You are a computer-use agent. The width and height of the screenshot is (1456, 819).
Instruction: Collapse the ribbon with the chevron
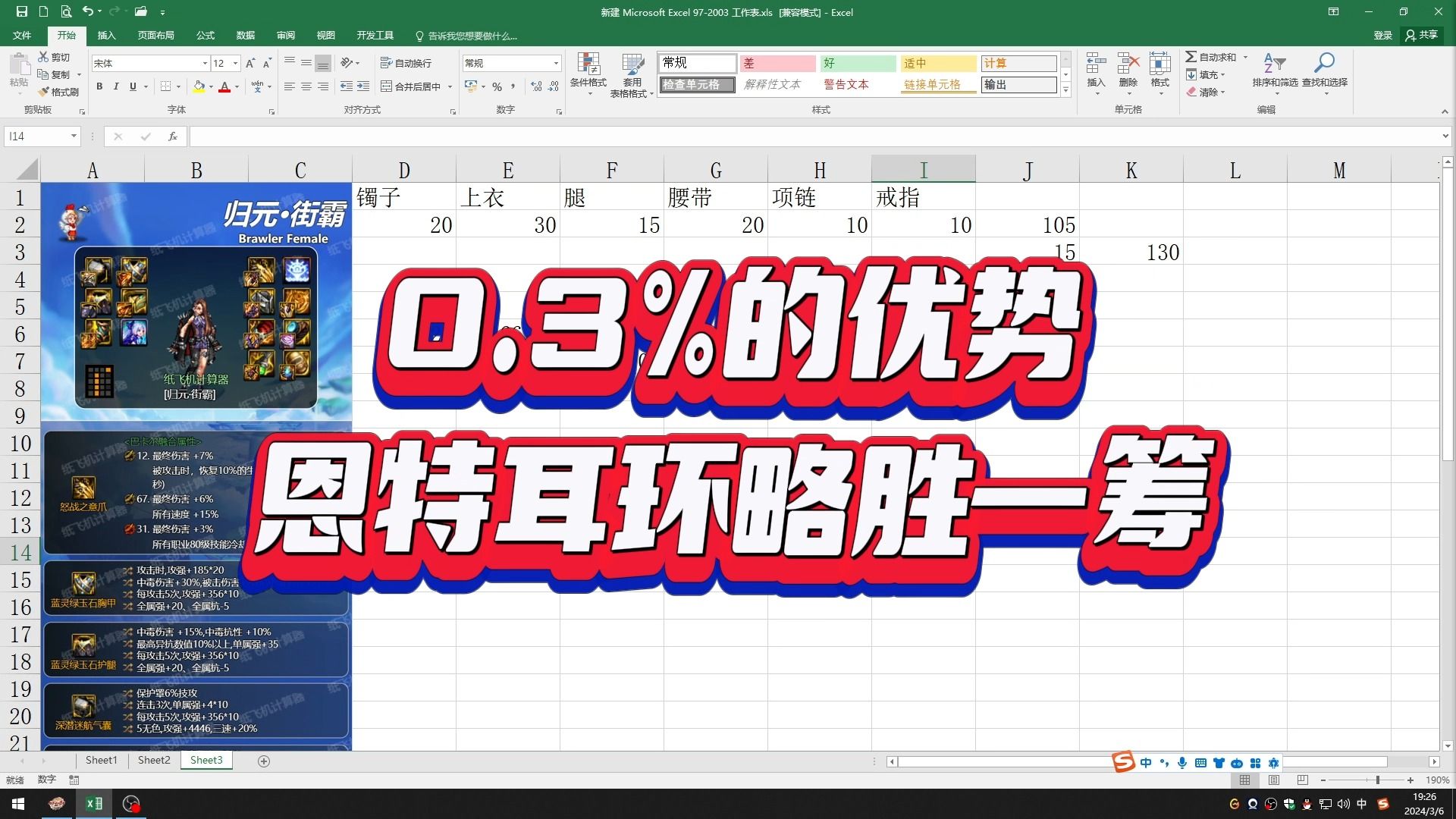1445,111
